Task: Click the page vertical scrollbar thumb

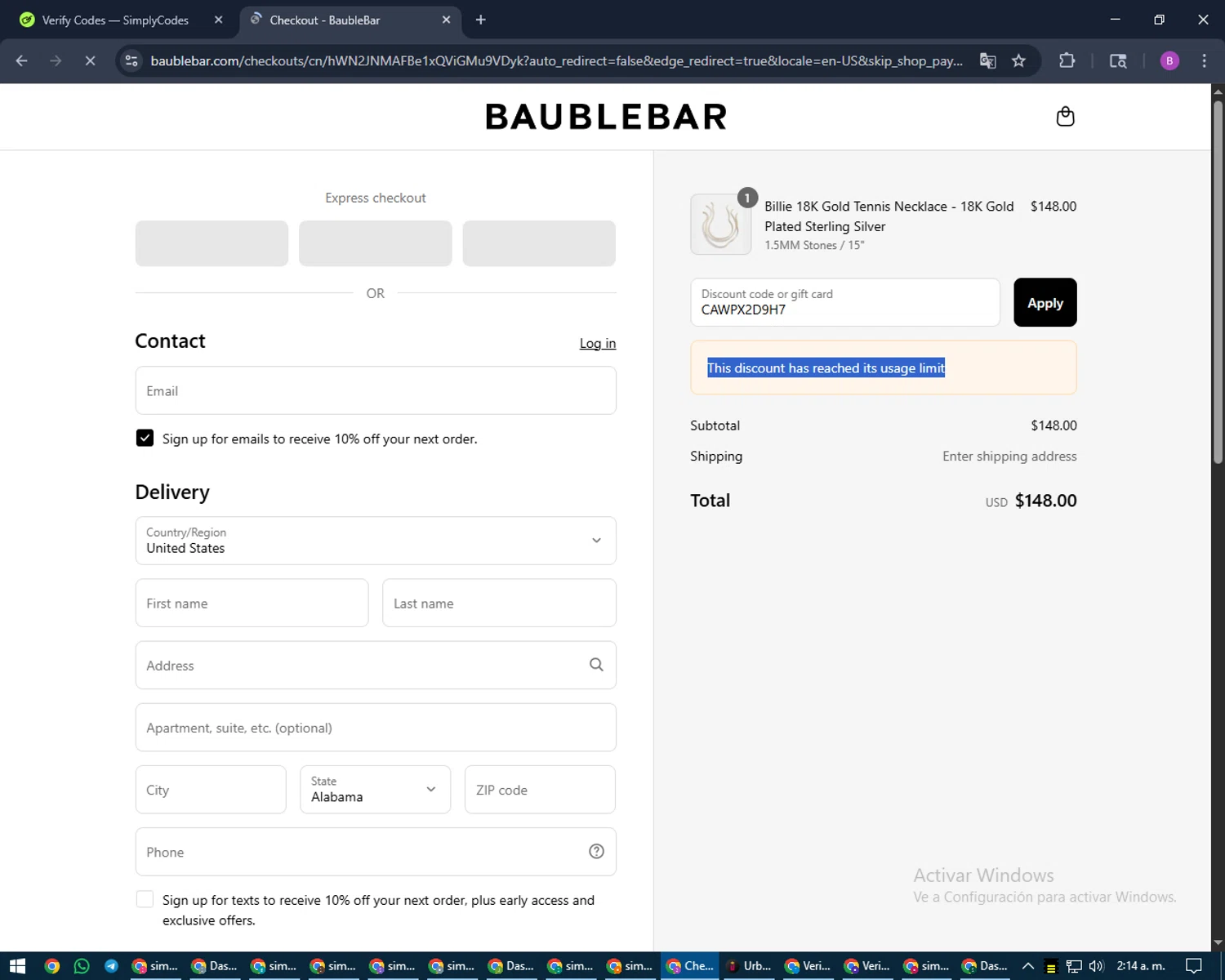Action: click(x=1218, y=282)
